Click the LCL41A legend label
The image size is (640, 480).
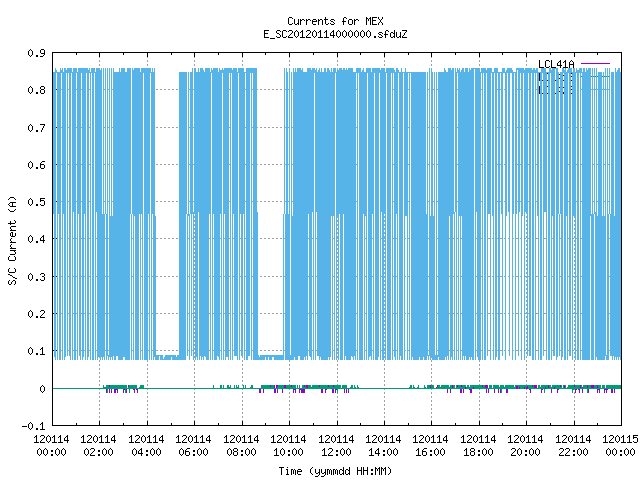pos(556,64)
